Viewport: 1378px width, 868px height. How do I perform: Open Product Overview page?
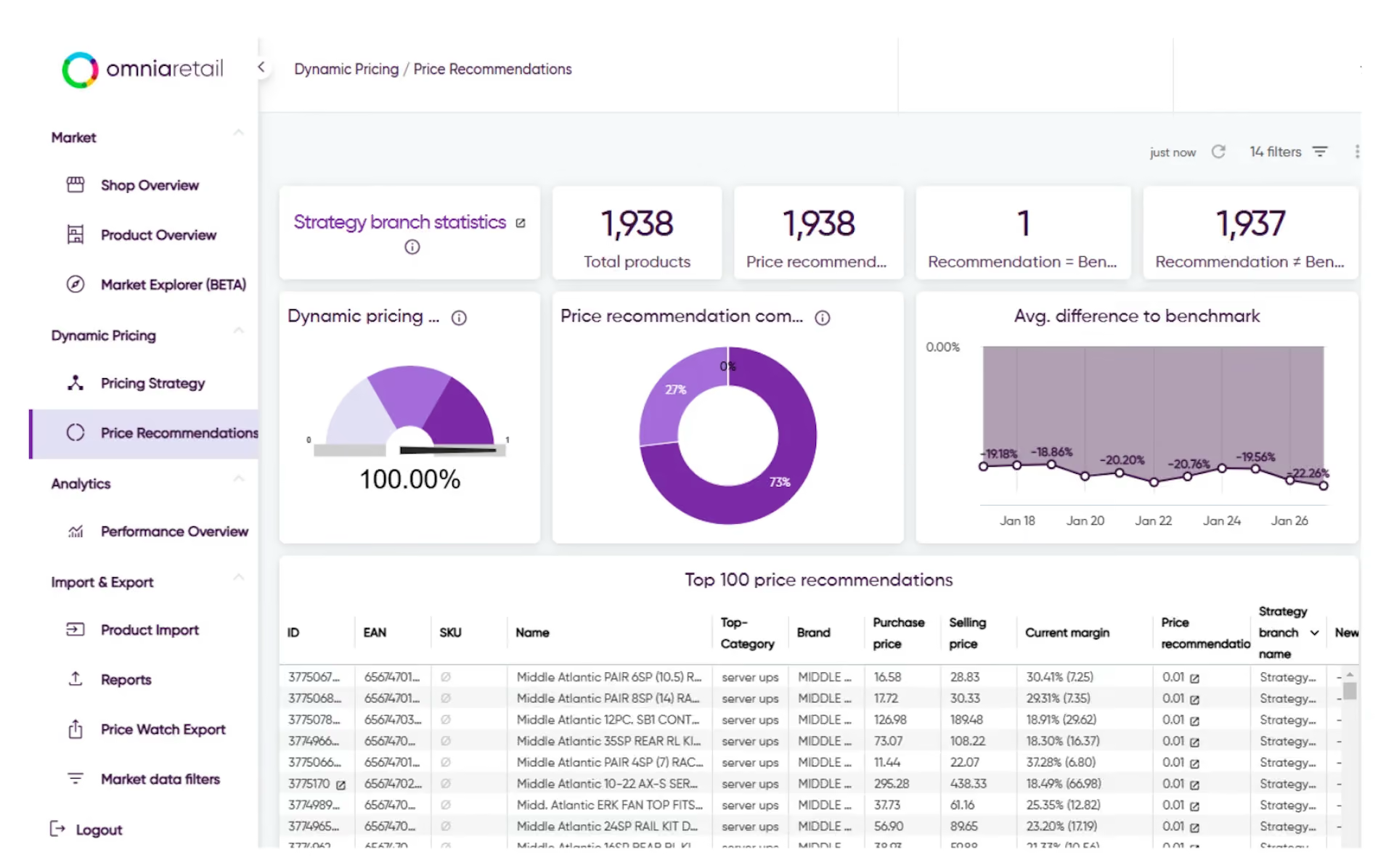click(x=158, y=234)
